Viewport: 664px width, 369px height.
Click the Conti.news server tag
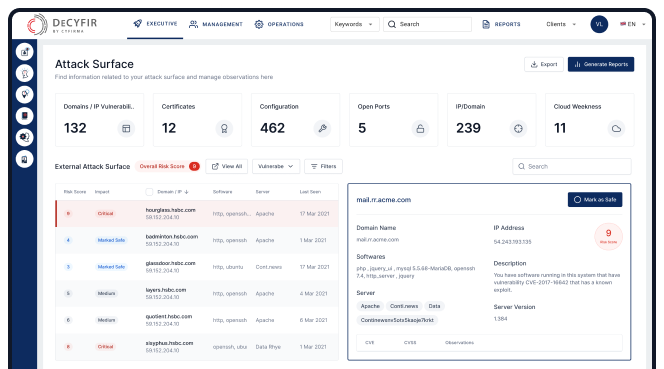(x=404, y=306)
